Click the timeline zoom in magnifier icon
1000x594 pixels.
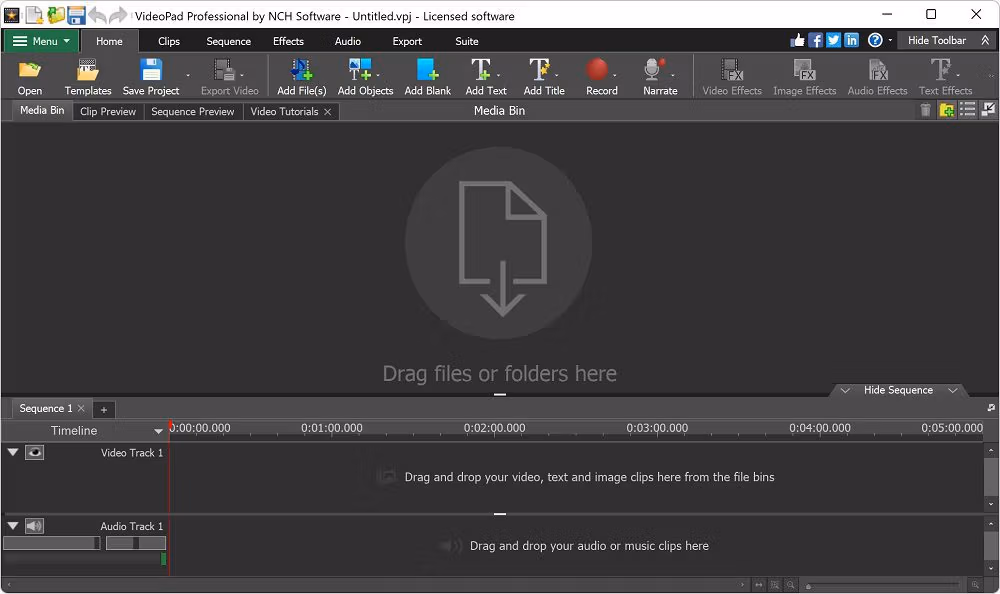coord(975,584)
